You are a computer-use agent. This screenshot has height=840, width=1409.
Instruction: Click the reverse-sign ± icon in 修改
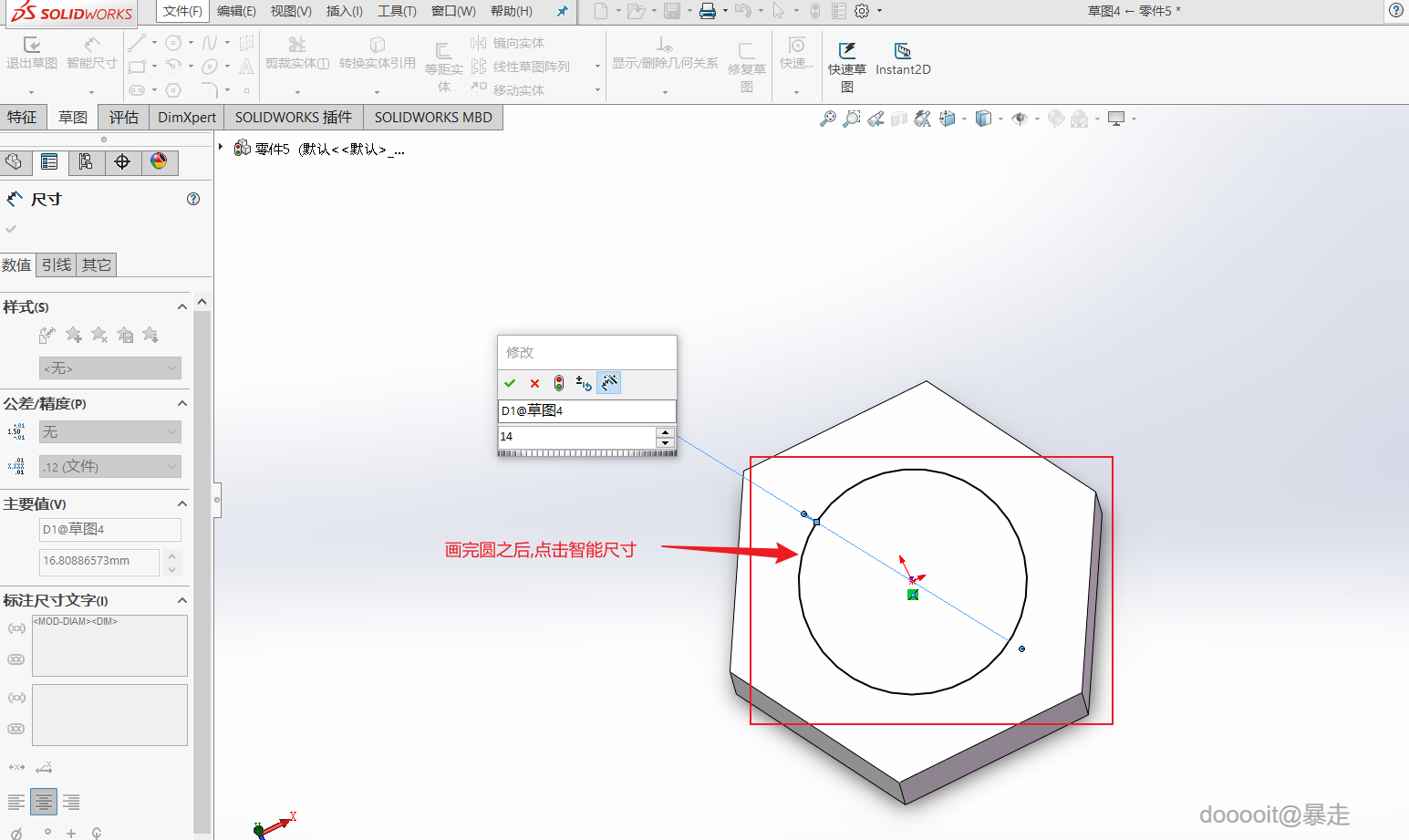pyautogui.click(x=584, y=383)
